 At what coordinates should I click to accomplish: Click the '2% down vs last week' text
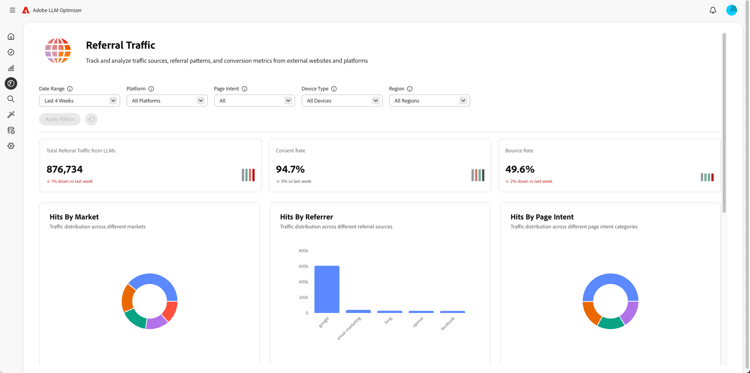click(531, 182)
